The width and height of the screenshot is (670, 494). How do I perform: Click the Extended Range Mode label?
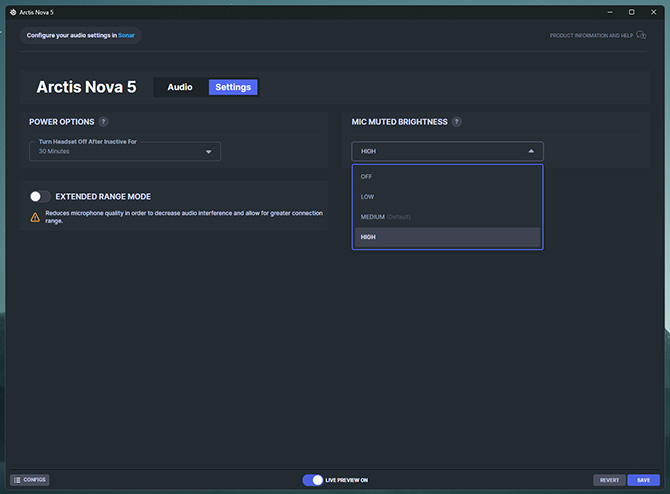103,197
